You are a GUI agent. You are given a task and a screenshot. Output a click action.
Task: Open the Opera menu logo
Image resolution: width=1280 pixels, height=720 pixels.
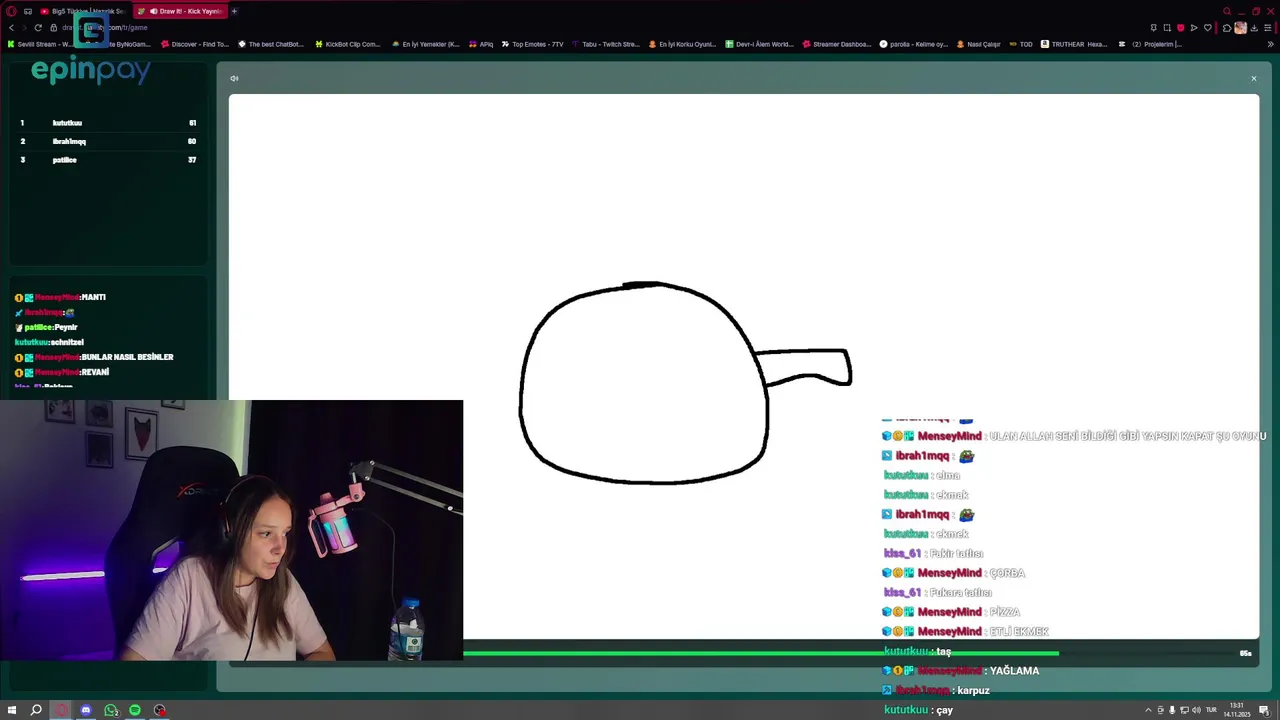(x=11, y=11)
